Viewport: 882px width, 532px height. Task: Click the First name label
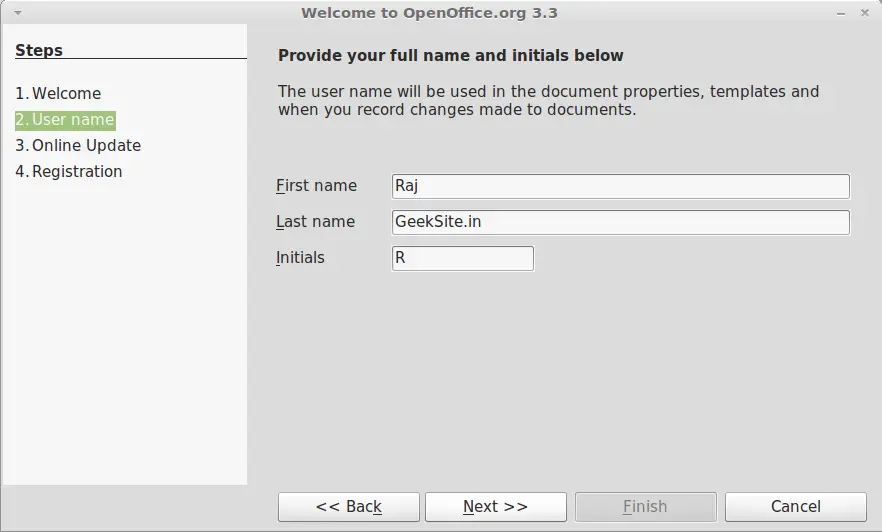[316, 186]
